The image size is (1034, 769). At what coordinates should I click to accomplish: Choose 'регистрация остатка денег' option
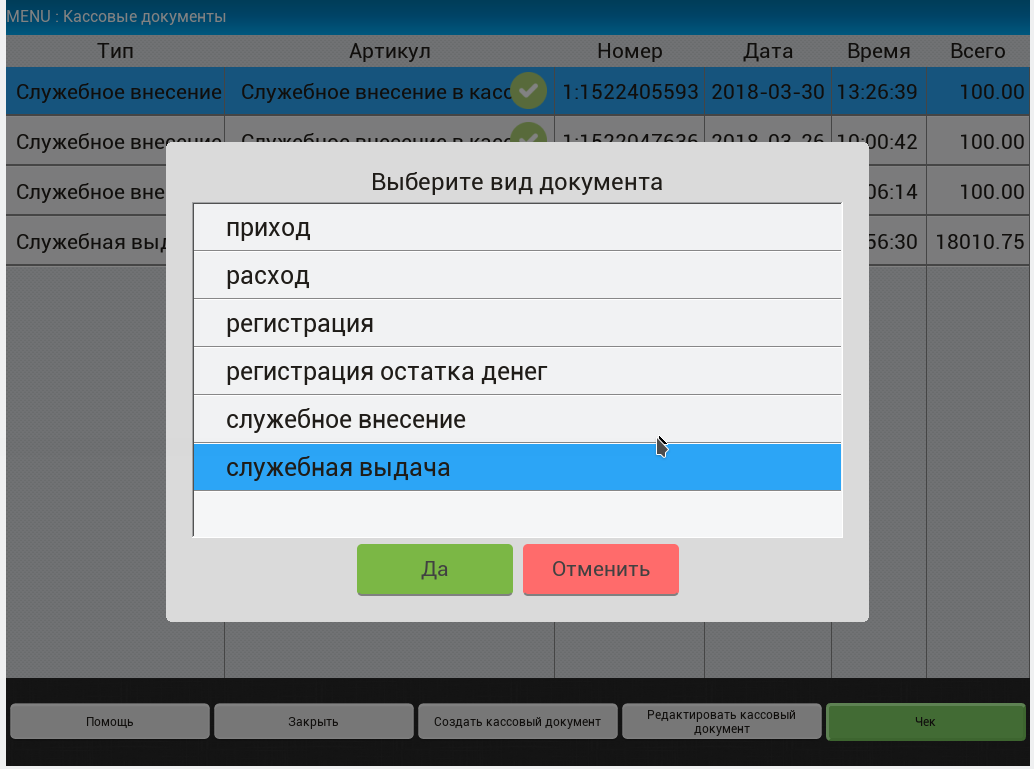(x=517, y=371)
